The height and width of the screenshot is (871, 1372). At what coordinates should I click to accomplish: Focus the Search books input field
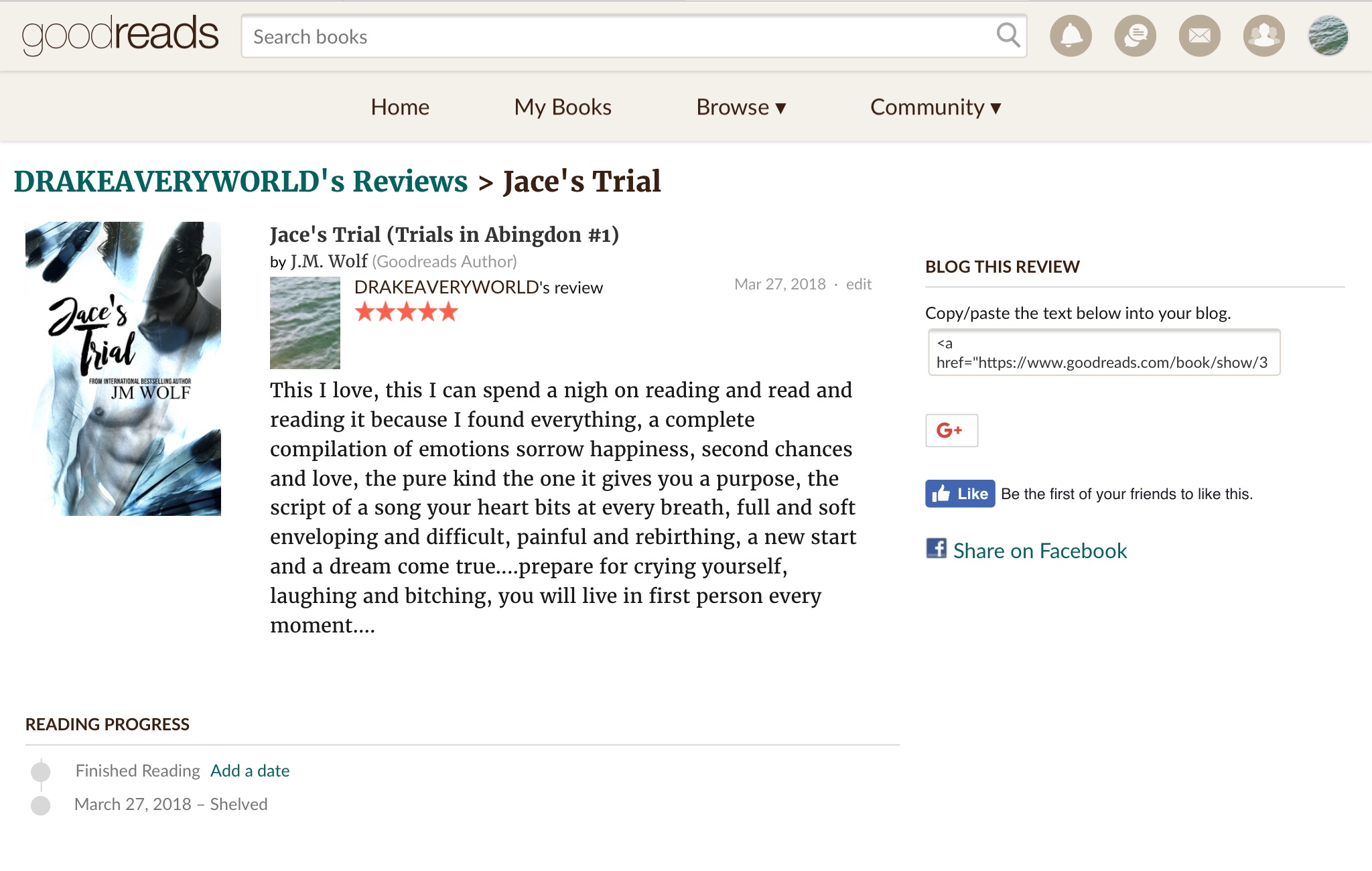pos(616,36)
